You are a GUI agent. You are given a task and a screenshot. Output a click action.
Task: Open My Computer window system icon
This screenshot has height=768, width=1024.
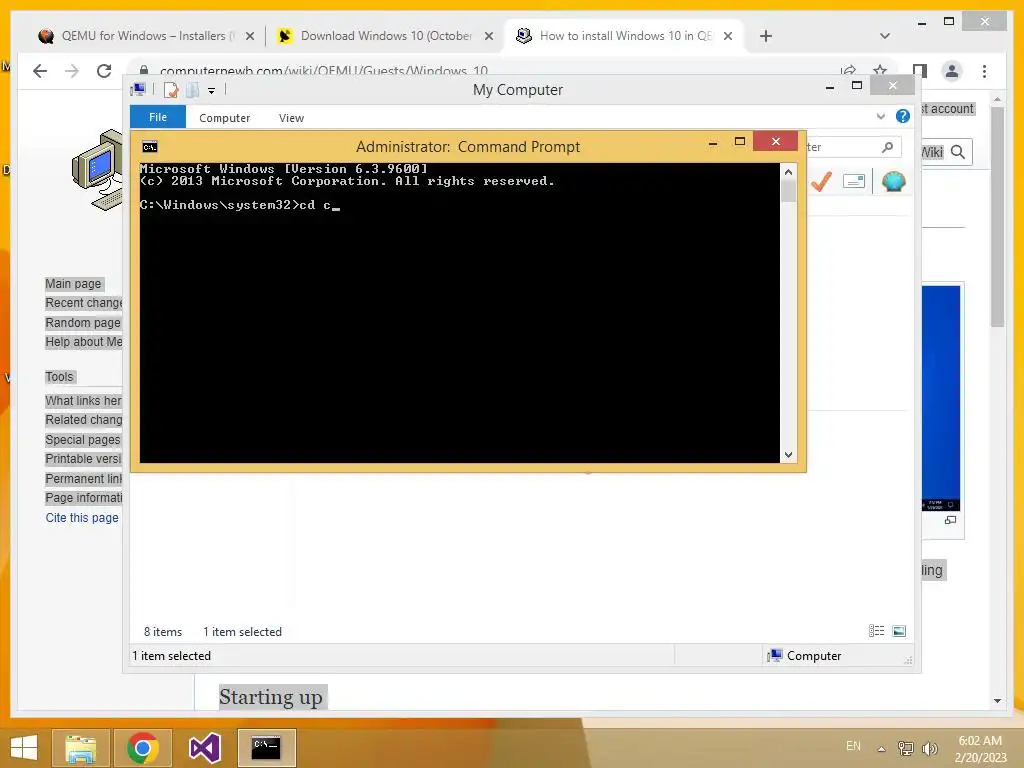point(138,89)
